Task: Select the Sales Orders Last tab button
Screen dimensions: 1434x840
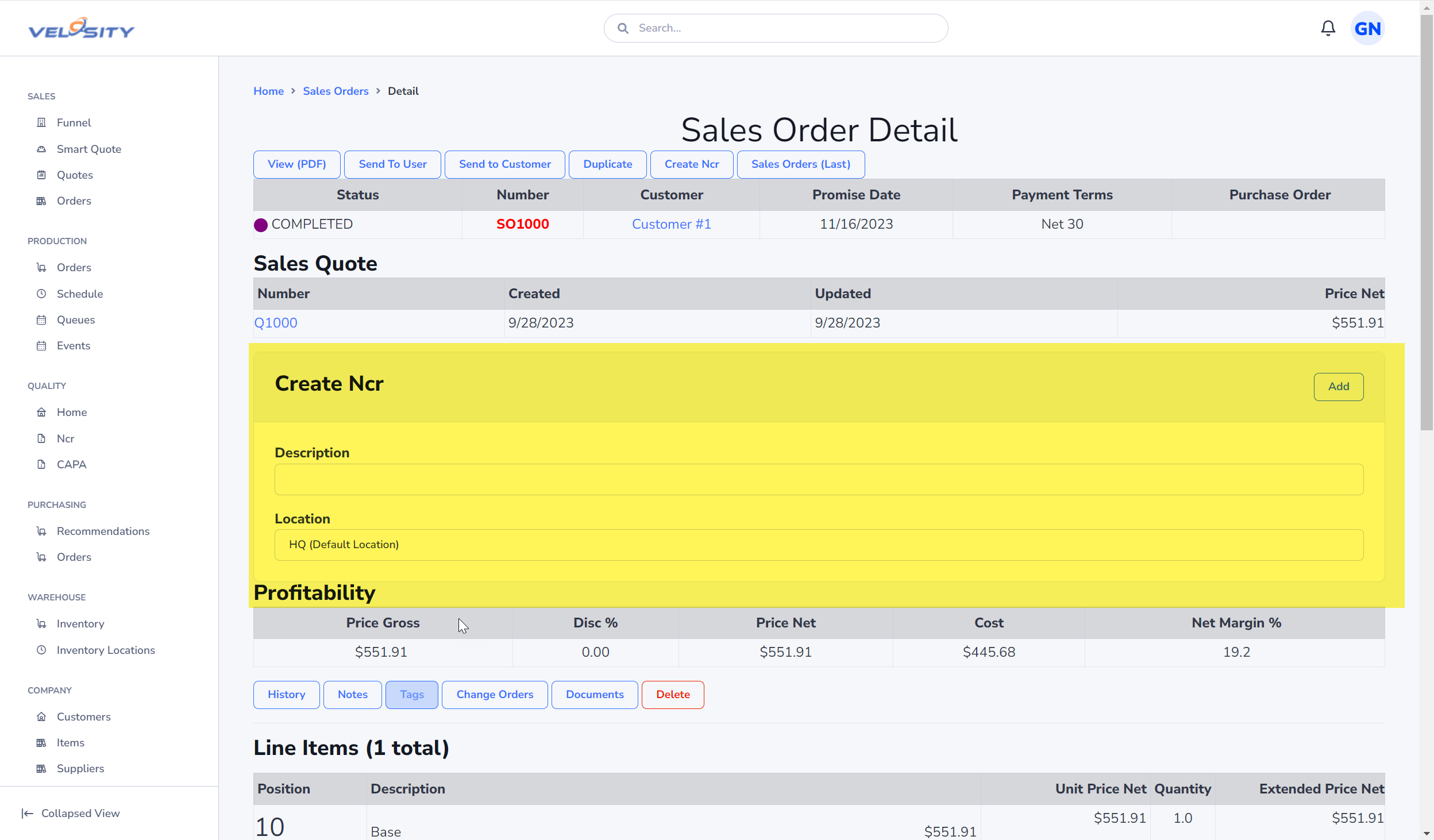Action: [x=800, y=164]
